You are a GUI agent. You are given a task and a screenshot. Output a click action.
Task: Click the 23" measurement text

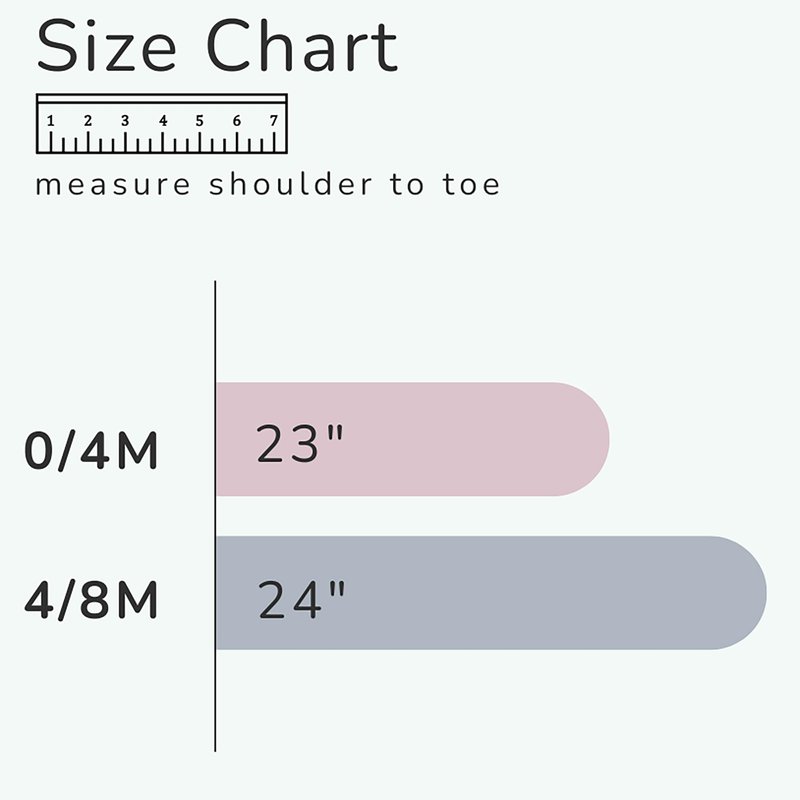pyautogui.click(x=300, y=444)
